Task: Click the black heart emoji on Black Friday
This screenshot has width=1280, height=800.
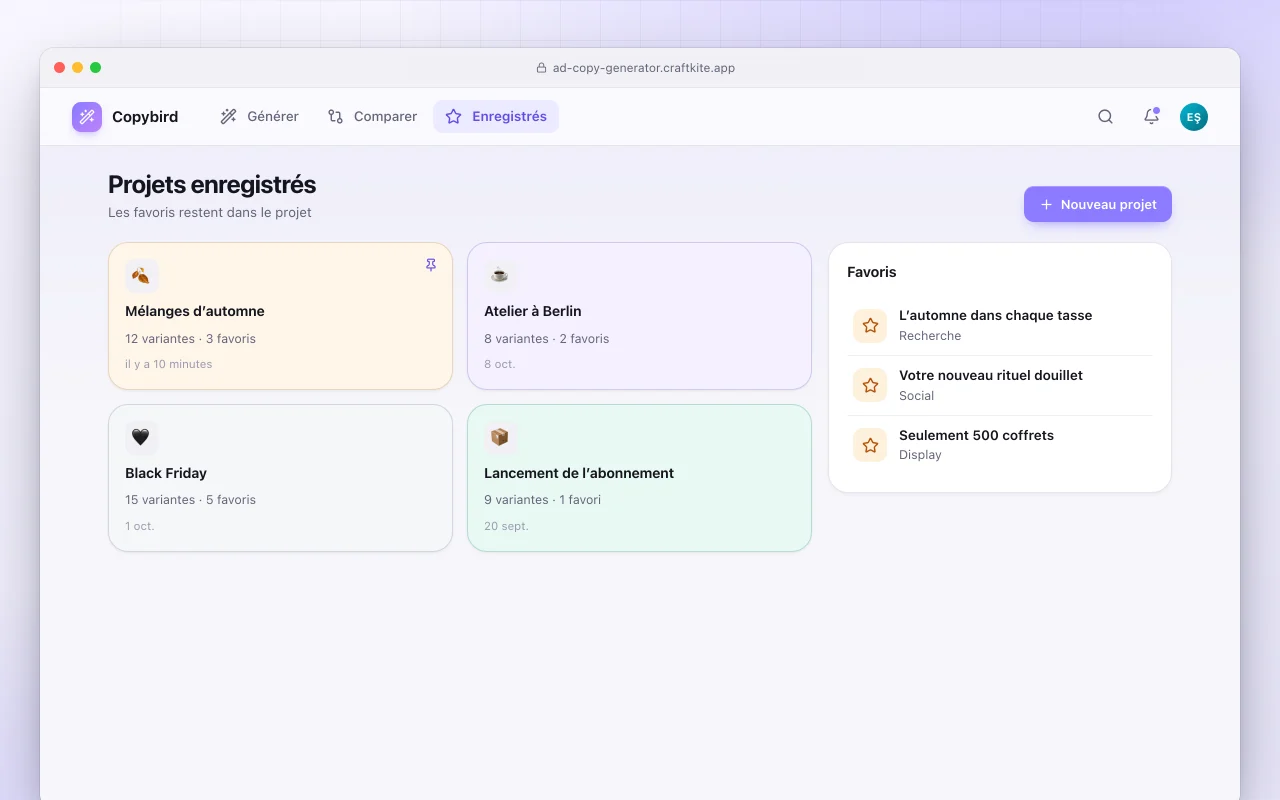Action: [141, 437]
